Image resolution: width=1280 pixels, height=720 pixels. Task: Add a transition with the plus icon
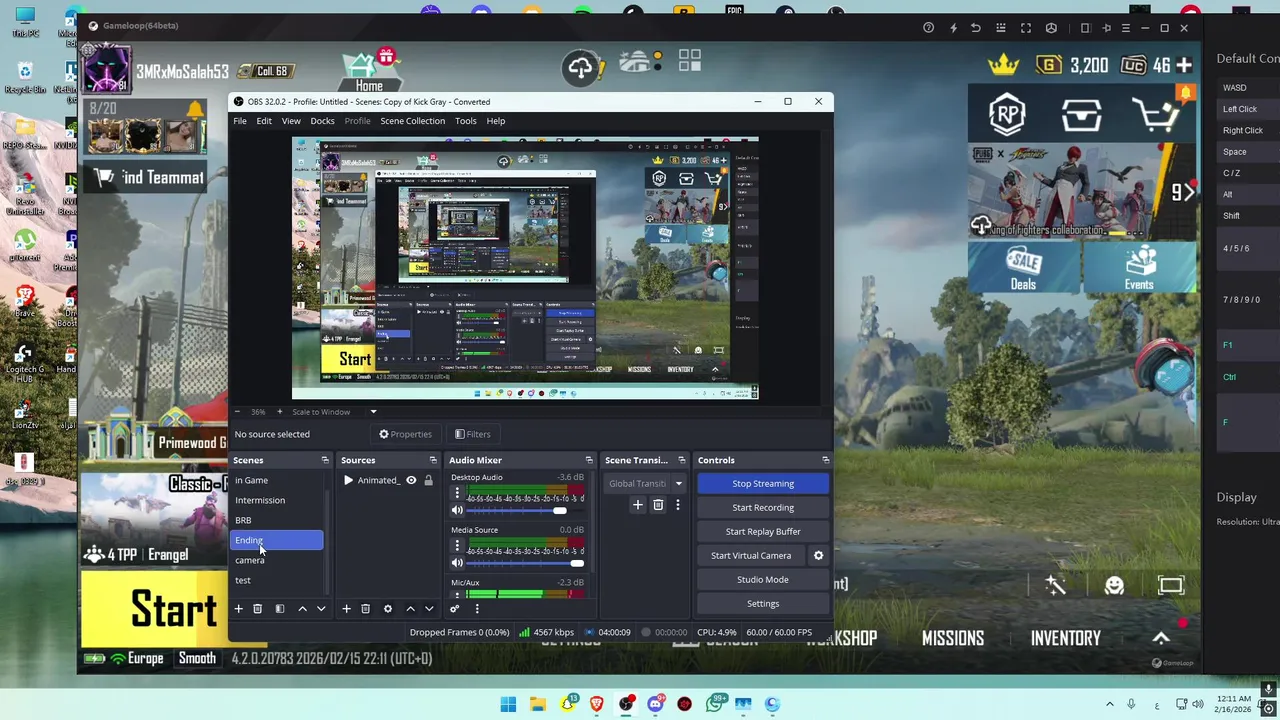637,505
